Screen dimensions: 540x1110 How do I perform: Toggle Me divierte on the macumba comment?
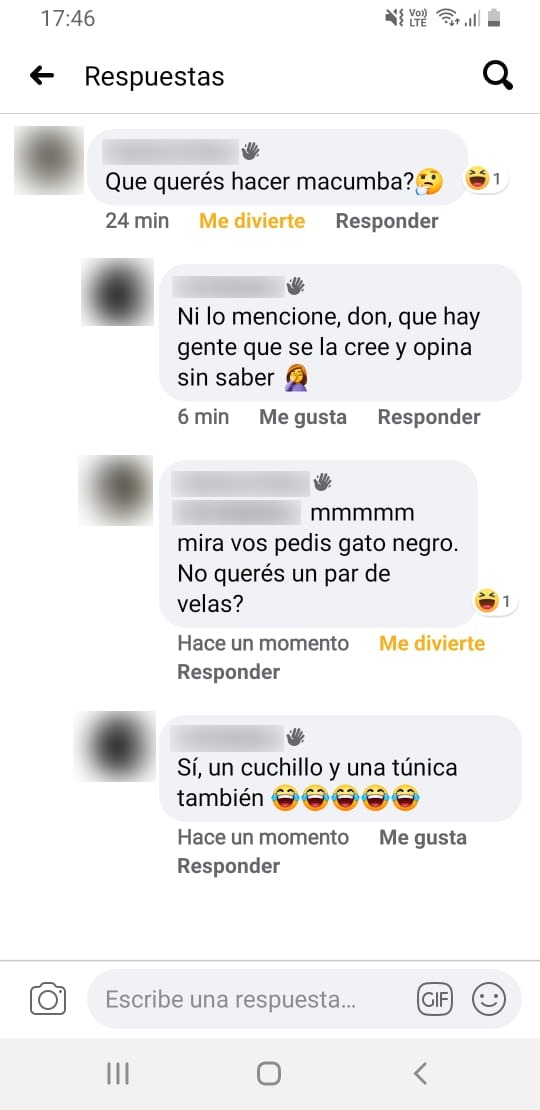252,221
